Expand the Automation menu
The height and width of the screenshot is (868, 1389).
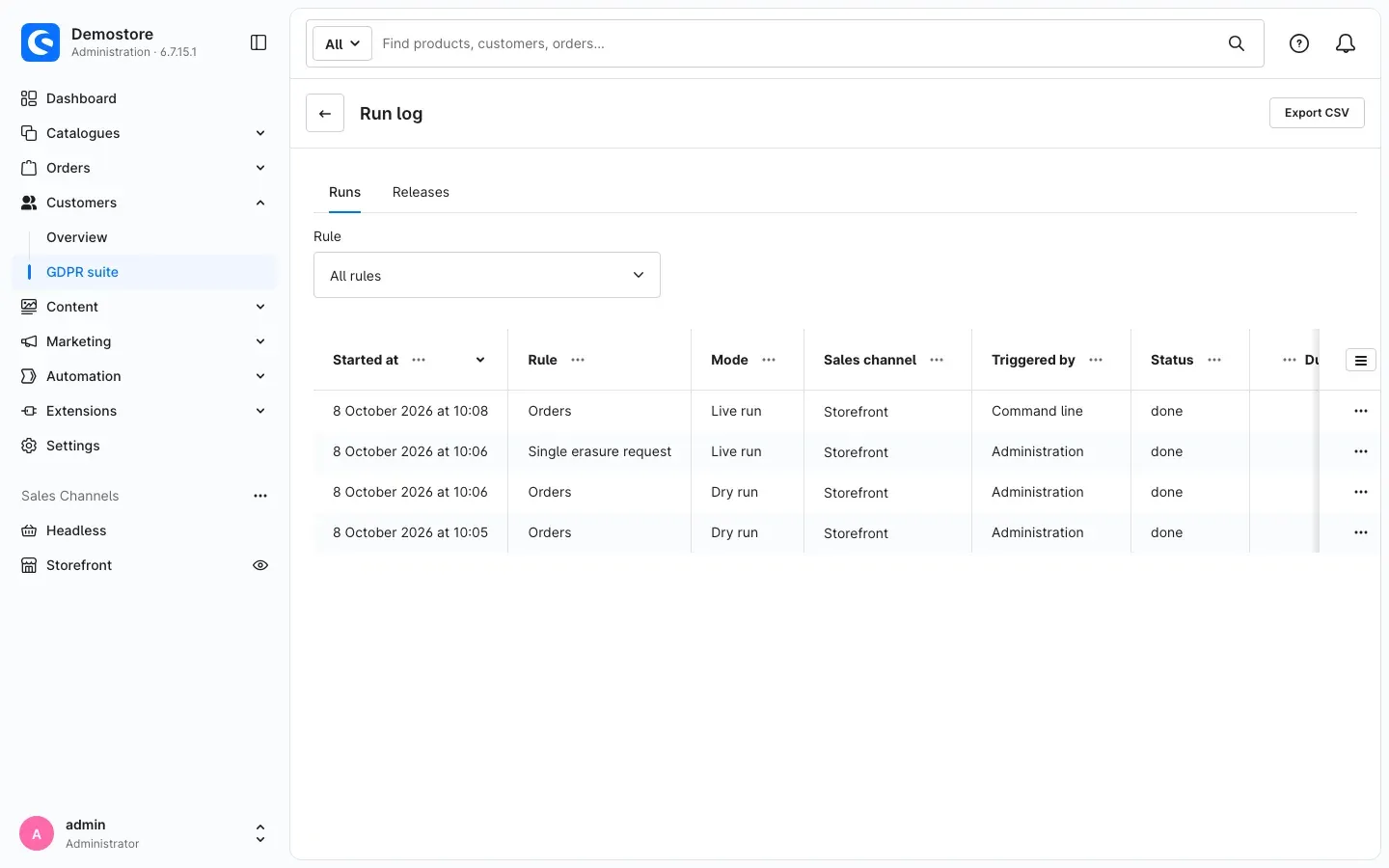point(260,376)
